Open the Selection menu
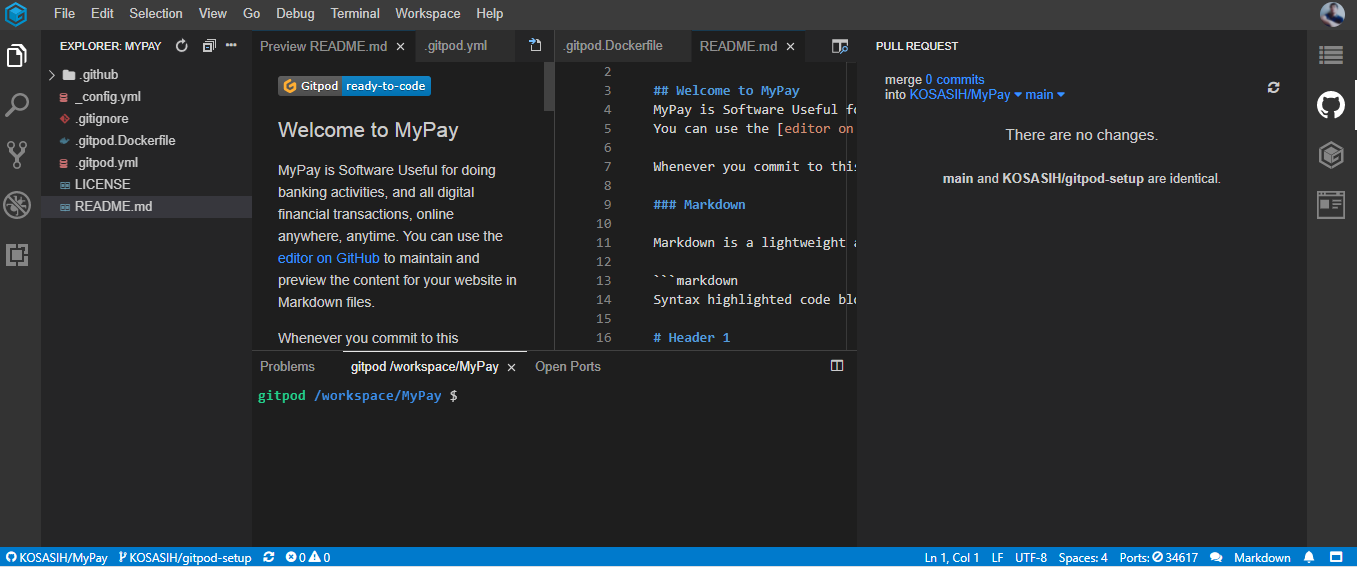Screen dimensions: 1357x571 (156, 13)
